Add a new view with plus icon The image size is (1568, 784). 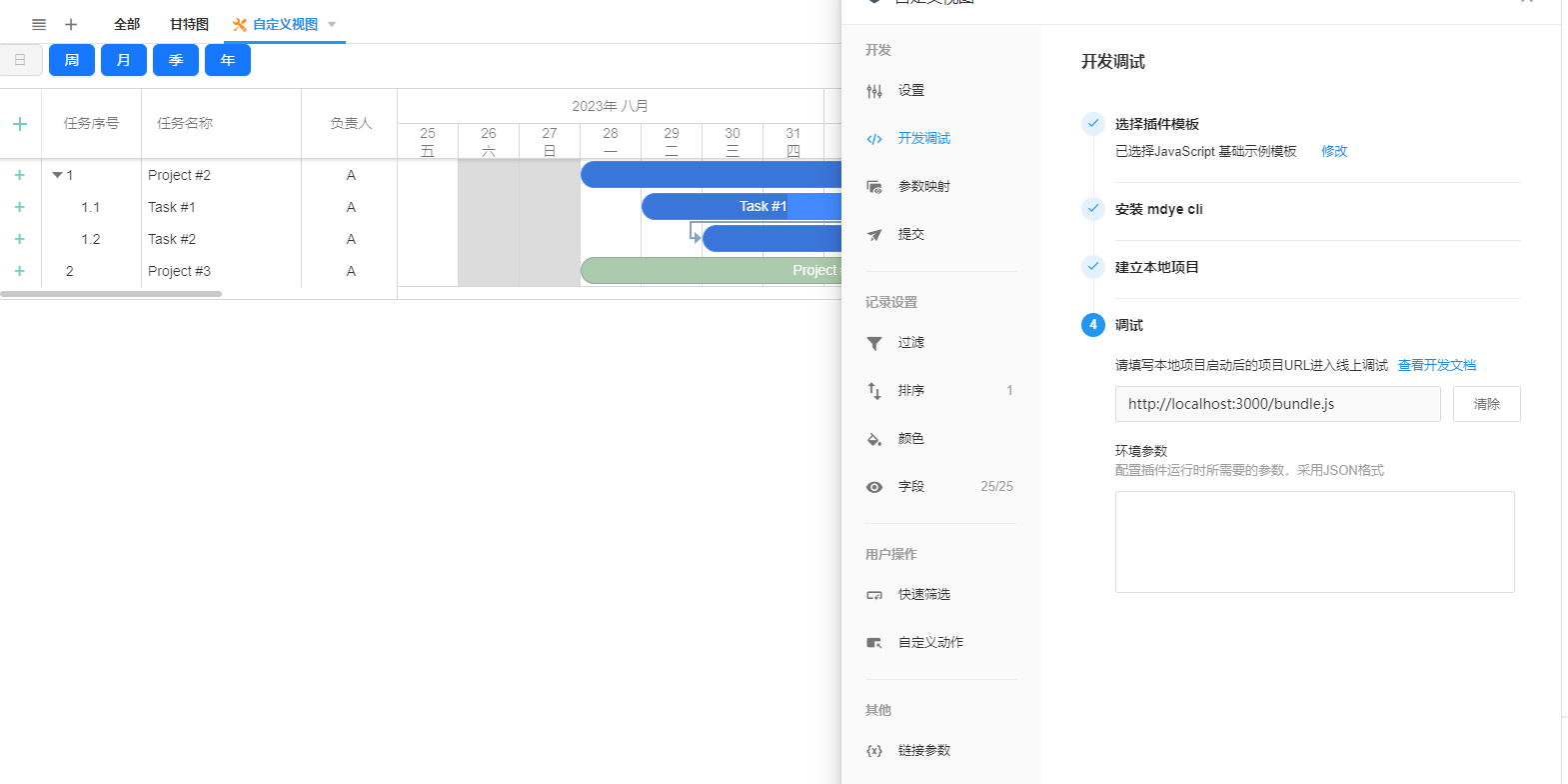pos(71,24)
